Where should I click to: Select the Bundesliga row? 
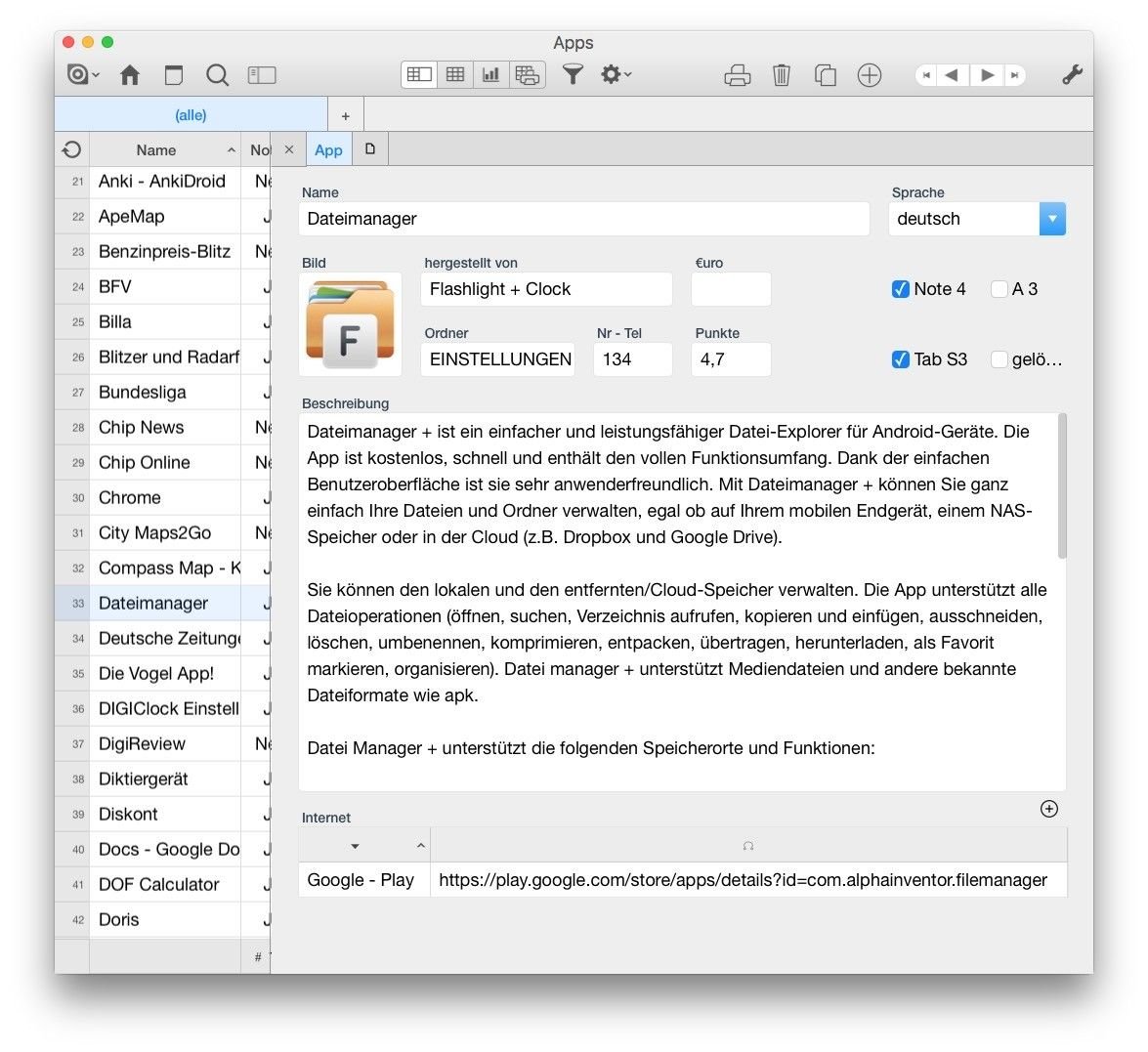162,393
